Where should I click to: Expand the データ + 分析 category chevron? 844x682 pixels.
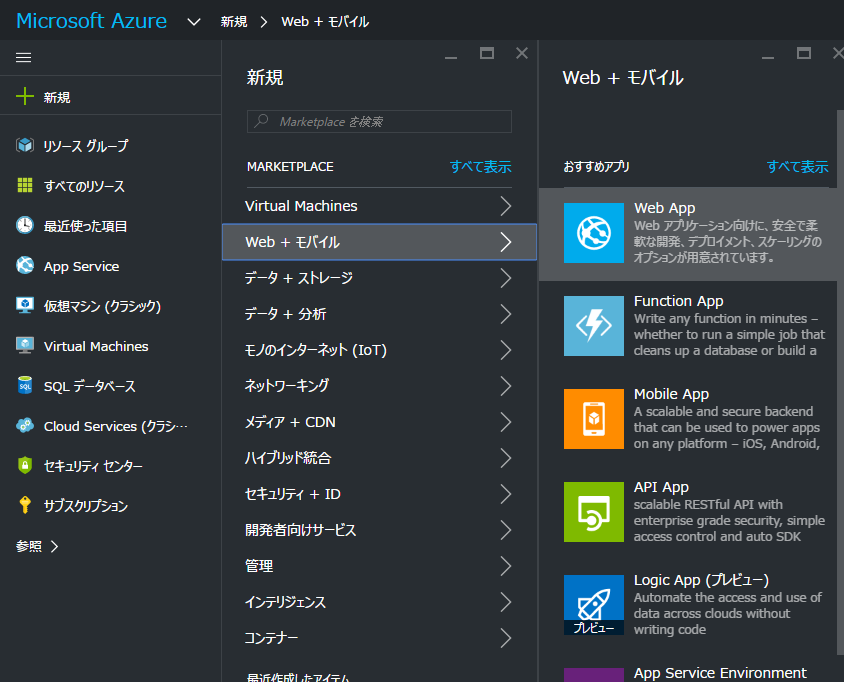tap(505, 314)
